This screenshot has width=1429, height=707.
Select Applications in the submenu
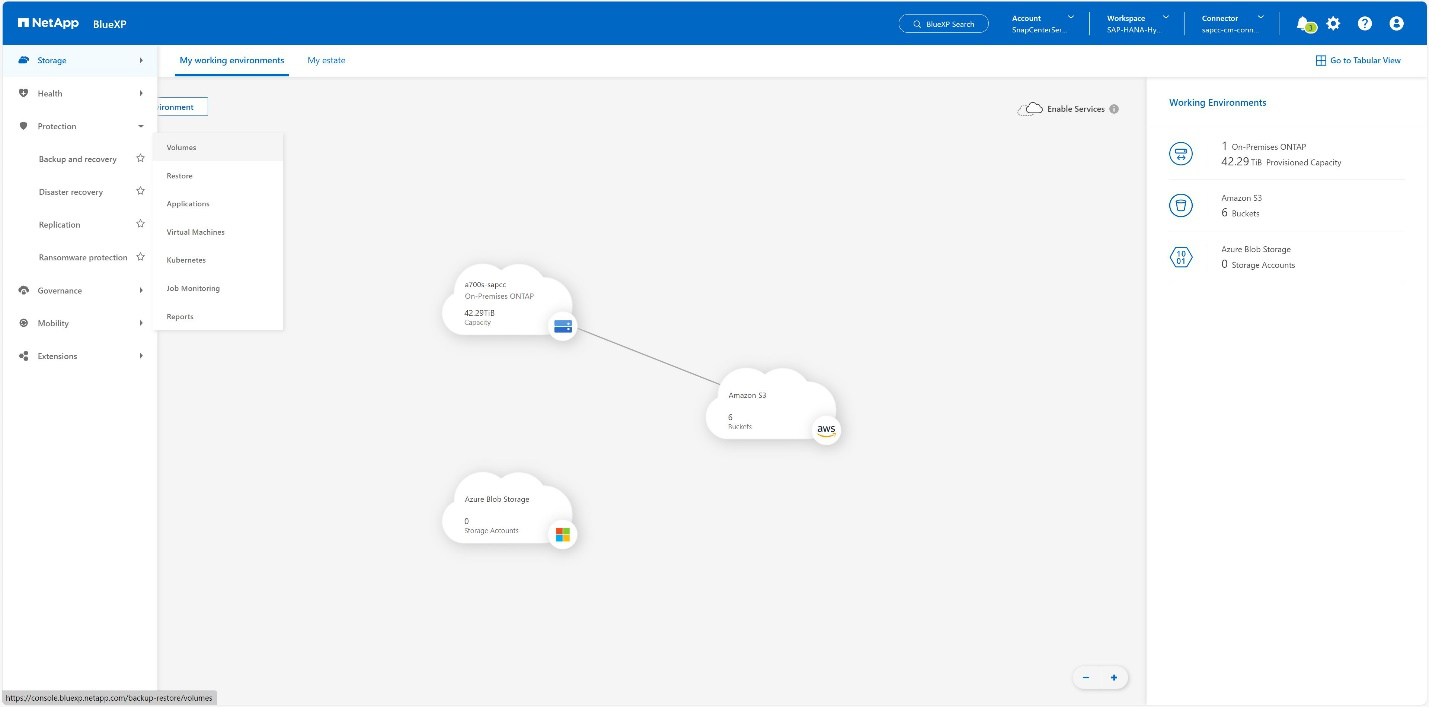218,204
